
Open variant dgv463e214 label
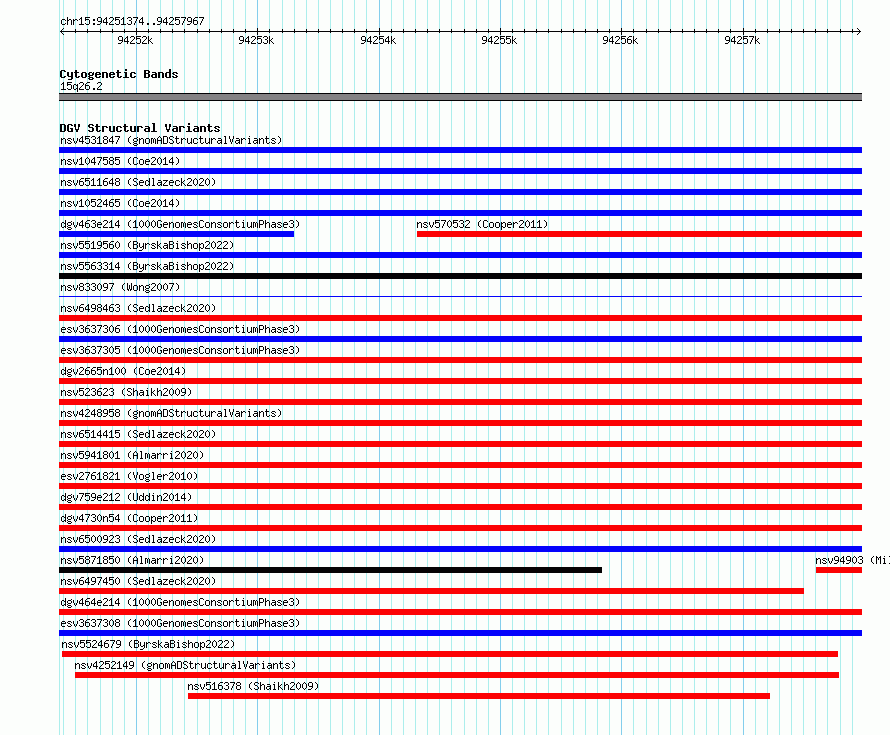click(x=180, y=224)
